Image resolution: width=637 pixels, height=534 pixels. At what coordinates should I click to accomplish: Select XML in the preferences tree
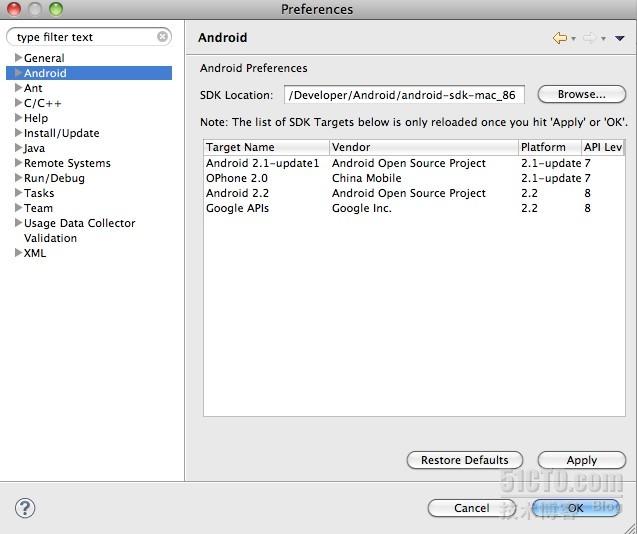[35, 253]
